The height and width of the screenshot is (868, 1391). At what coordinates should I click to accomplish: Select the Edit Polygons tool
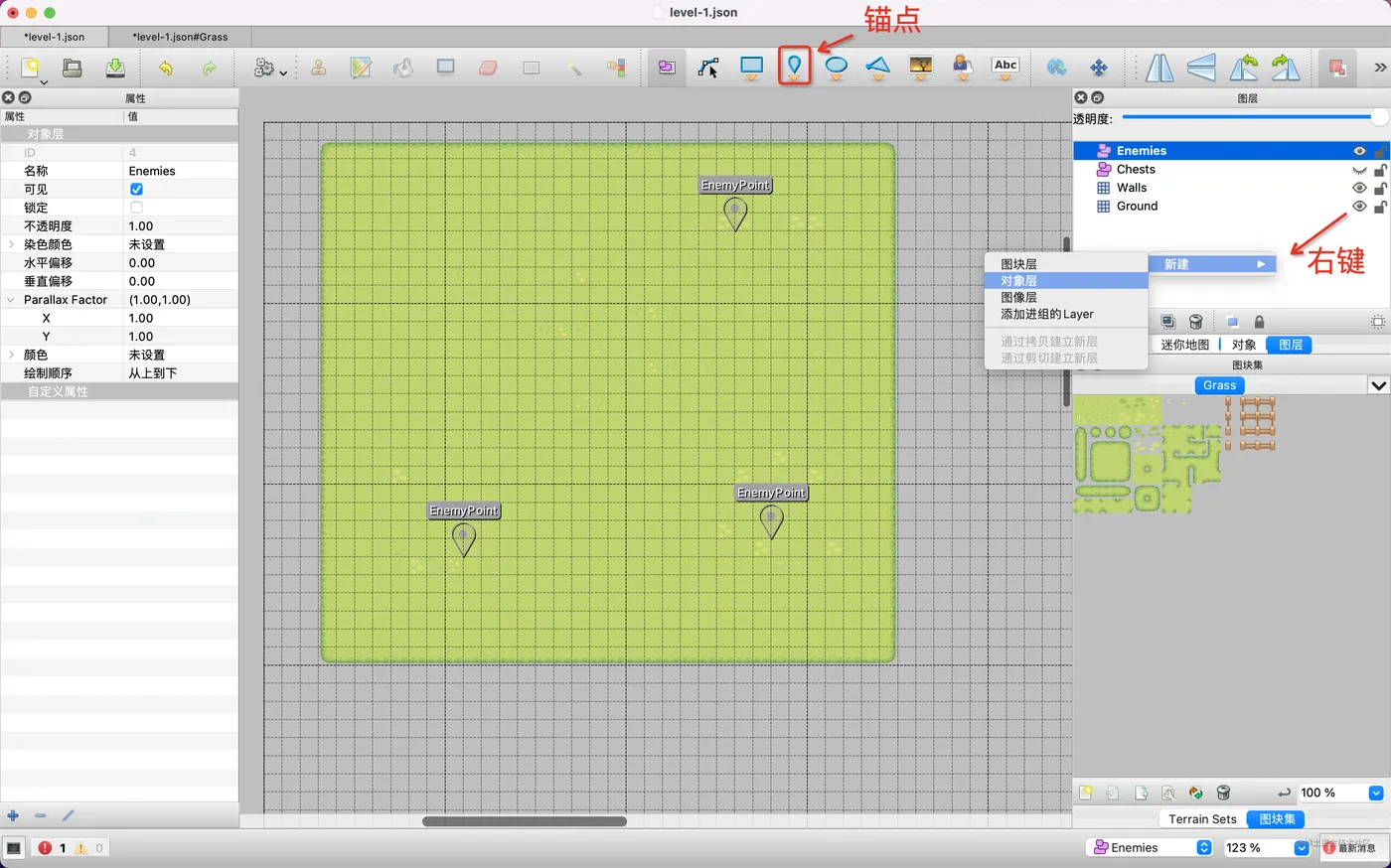(708, 68)
